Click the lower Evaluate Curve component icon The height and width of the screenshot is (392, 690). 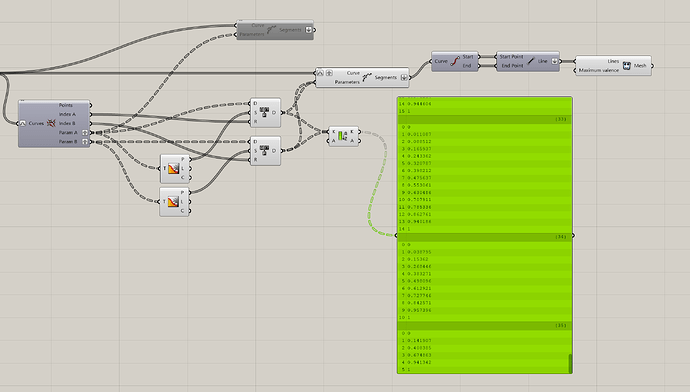click(173, 201)
